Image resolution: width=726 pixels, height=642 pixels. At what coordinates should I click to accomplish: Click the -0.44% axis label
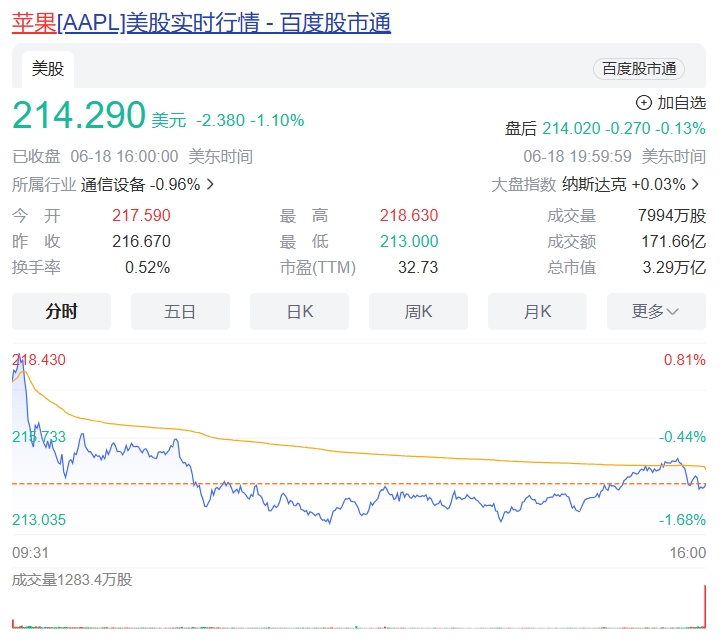point(682,436)
